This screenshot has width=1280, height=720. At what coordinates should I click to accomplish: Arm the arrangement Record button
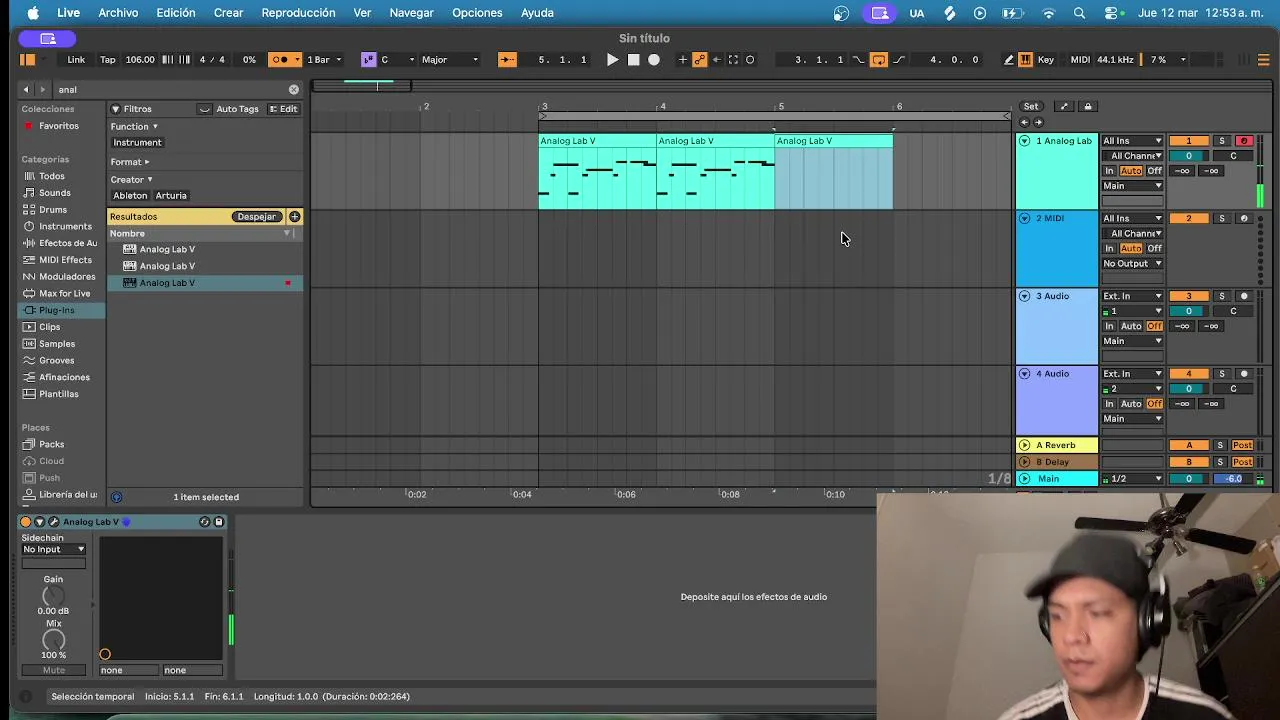pyautogui.click(x=654, y=60)
